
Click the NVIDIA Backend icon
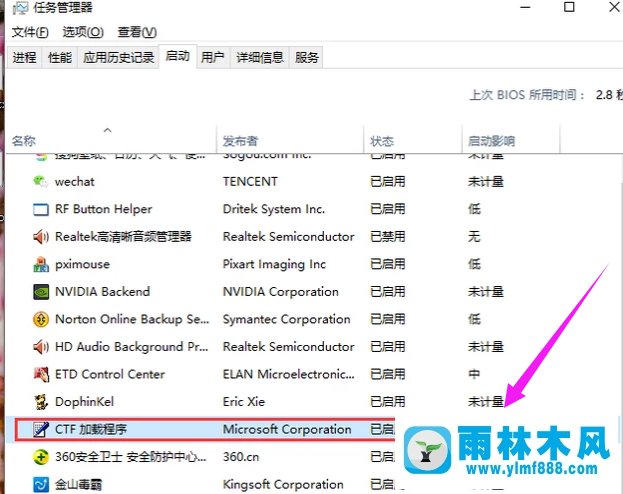[x=41, y=292]
